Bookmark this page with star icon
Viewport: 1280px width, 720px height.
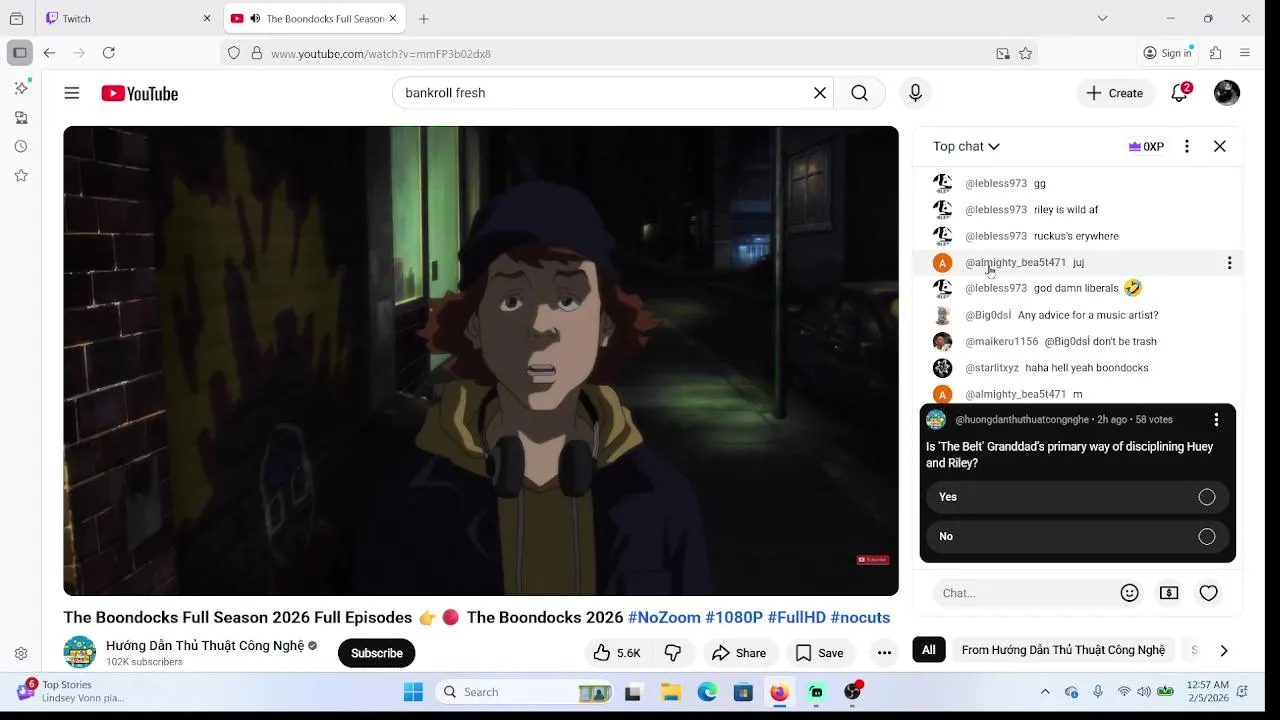(x=1025, y=53)
